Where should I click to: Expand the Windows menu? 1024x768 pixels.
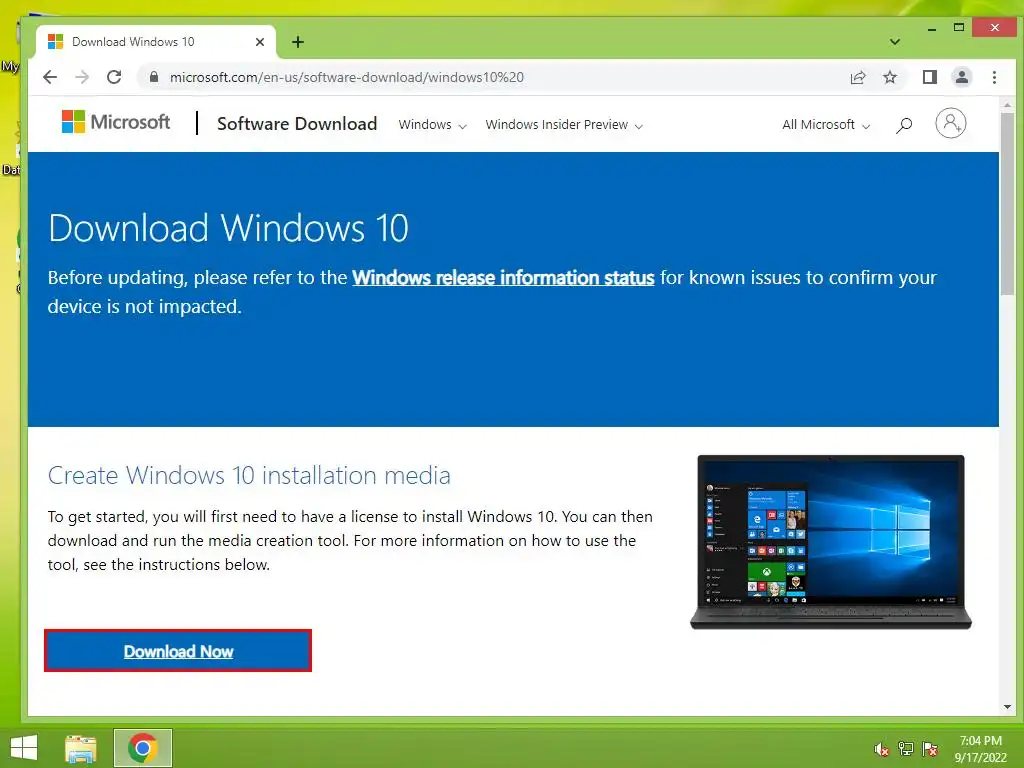coord(432,125)
